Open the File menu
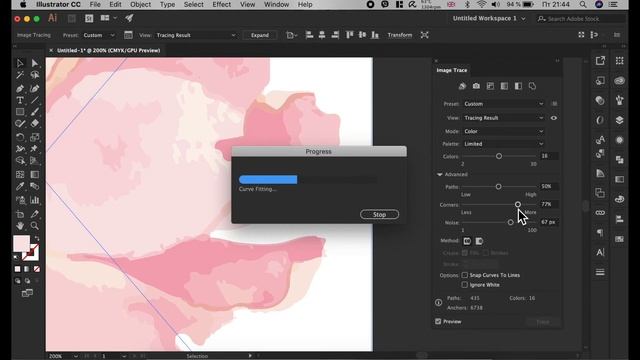The image size is (640, 360). tap(95, 5)
